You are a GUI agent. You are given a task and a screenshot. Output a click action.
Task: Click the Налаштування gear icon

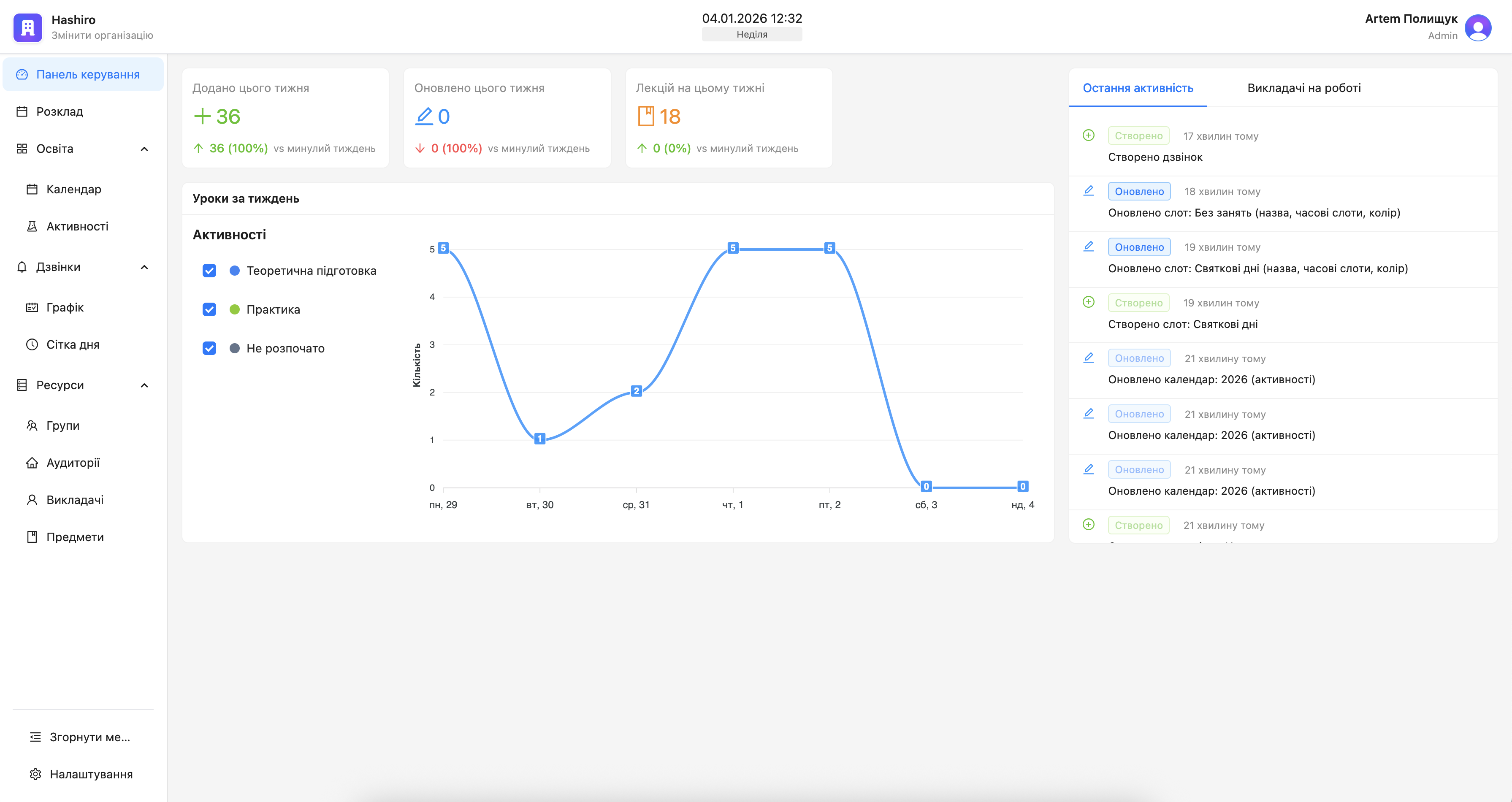35,774
